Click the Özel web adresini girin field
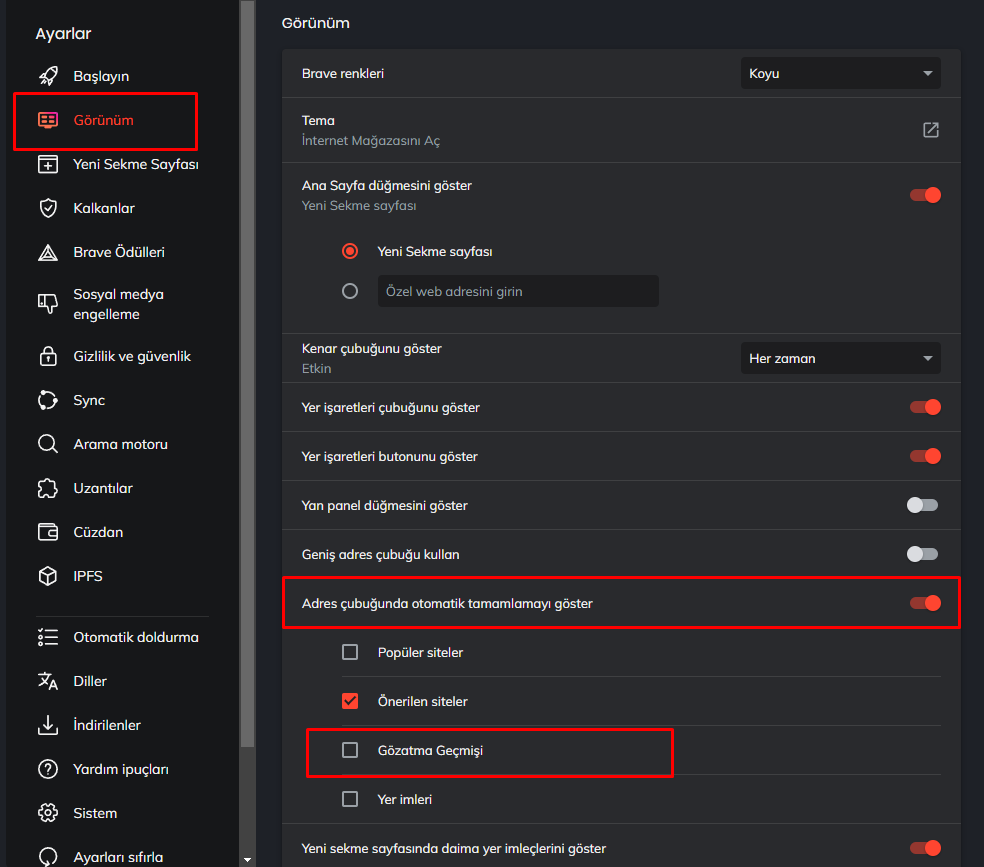This screenshot has width=984, height=867. pyautogui.click(x=518, y=291)
